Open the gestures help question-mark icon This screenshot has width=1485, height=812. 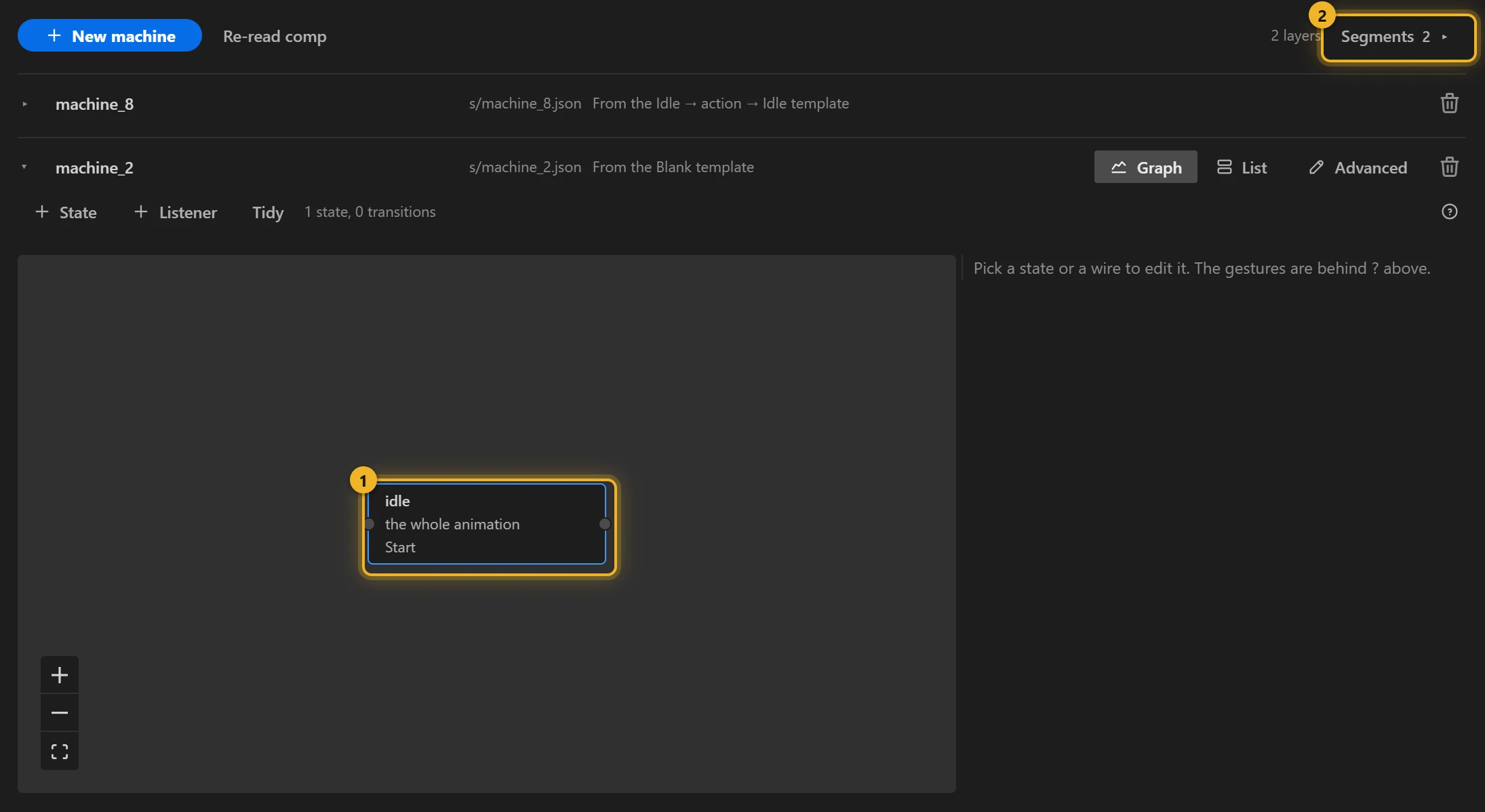[1449, 211]
